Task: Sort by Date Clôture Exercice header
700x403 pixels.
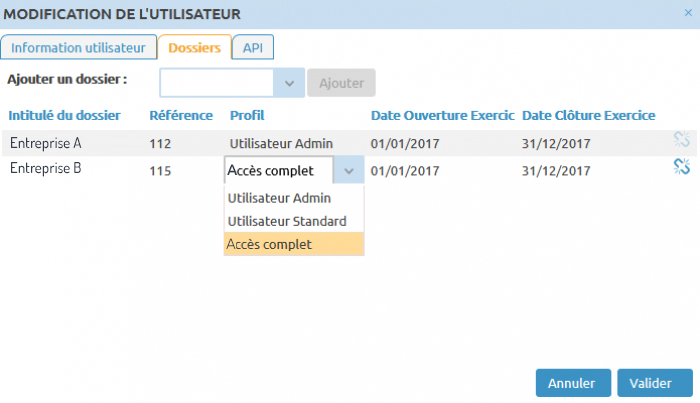Action: tap(588, 116)
